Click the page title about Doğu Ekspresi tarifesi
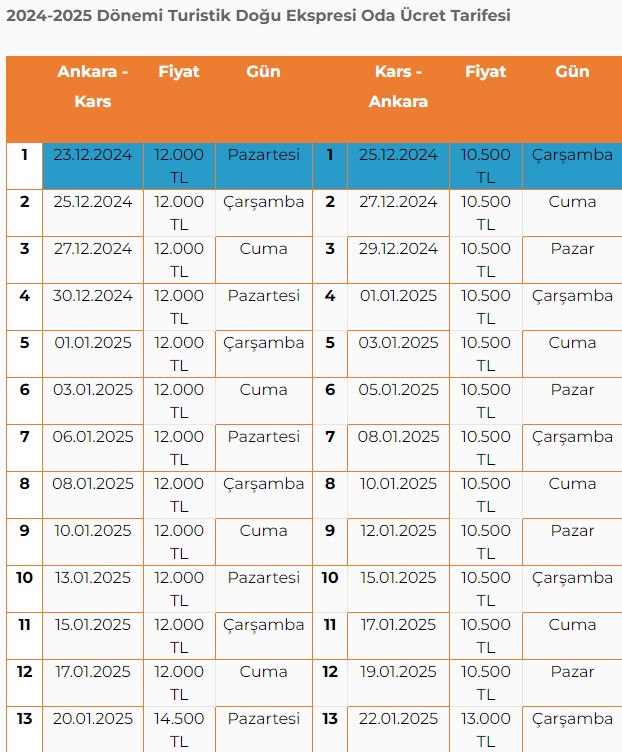The width and height of the screenshot is (622, 752). click(258, 16)
